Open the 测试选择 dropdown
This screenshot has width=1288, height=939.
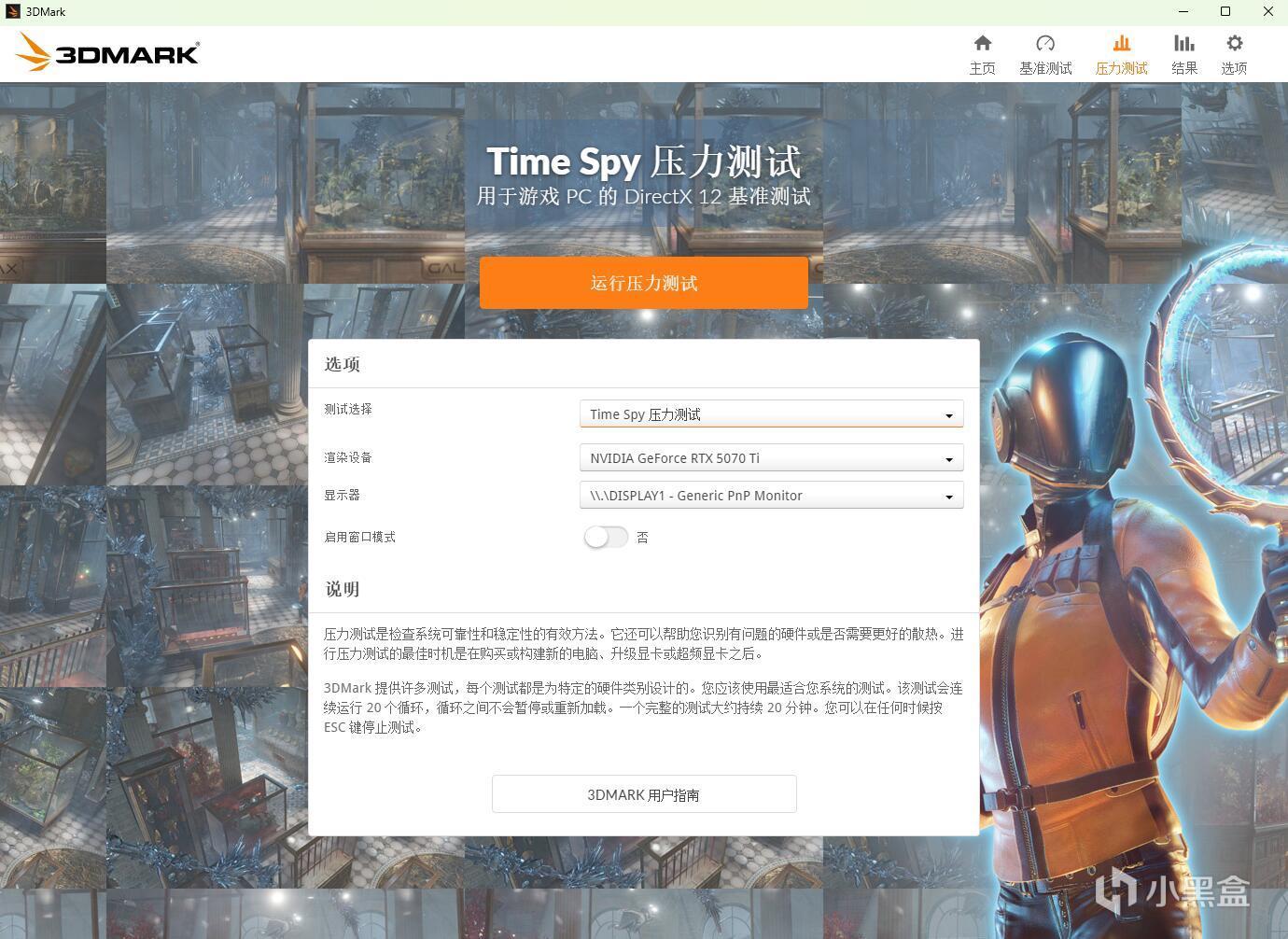771,413
